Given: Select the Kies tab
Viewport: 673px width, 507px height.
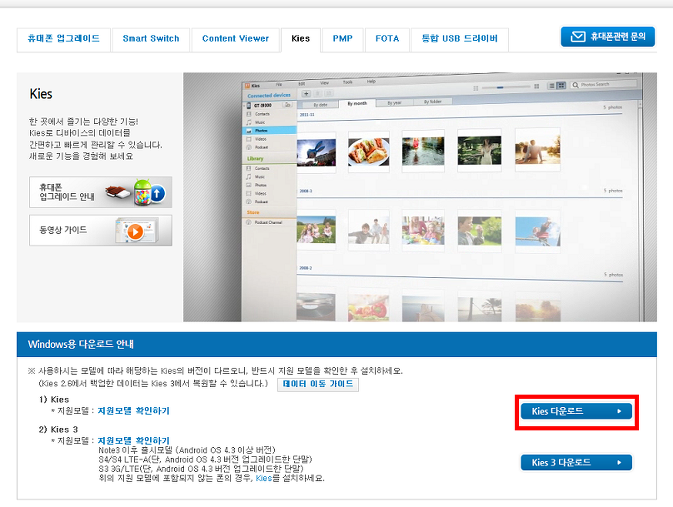Looking at the screenshot, I should 300,39.
